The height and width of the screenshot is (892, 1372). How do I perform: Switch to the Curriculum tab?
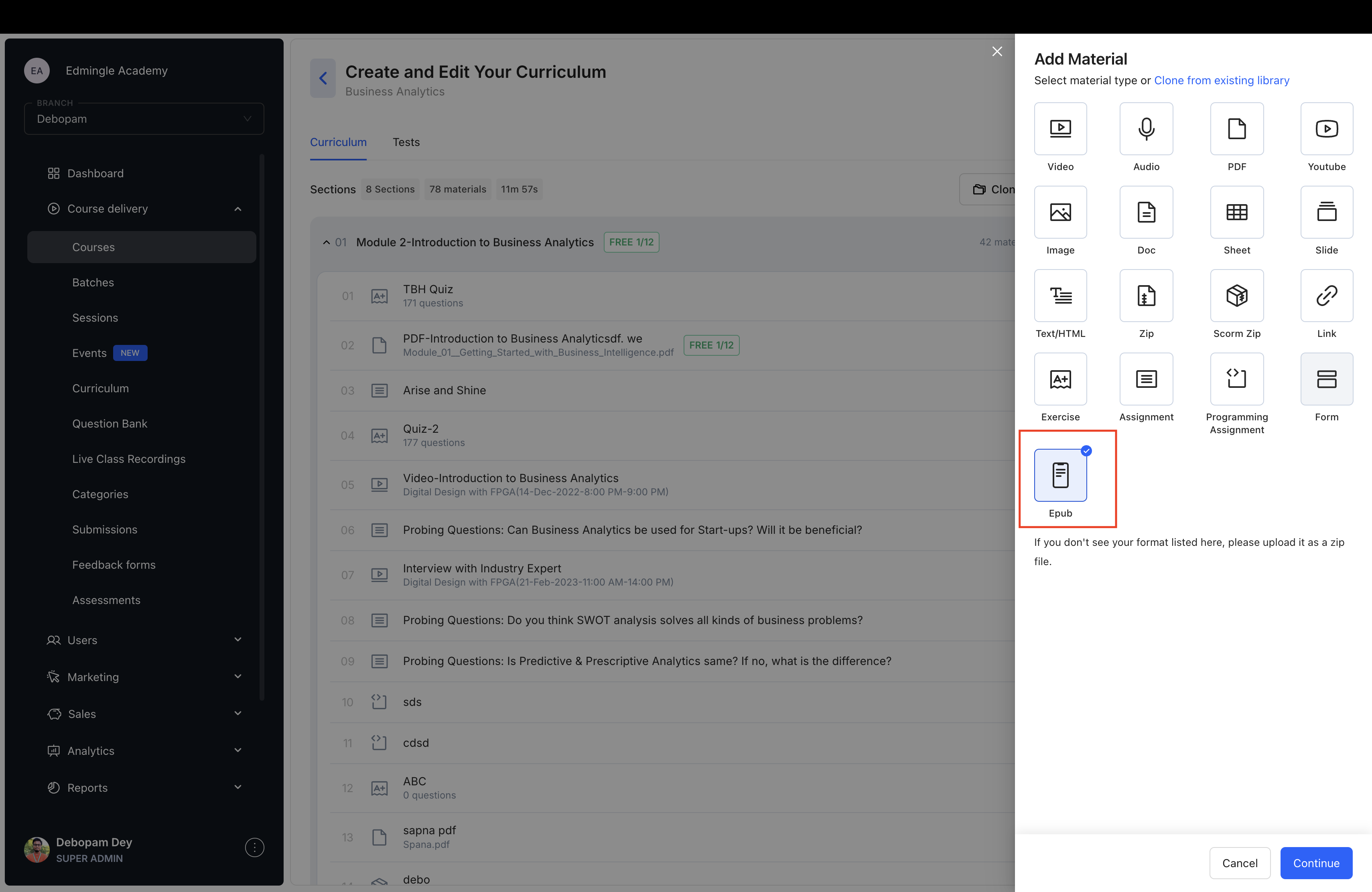339,142
